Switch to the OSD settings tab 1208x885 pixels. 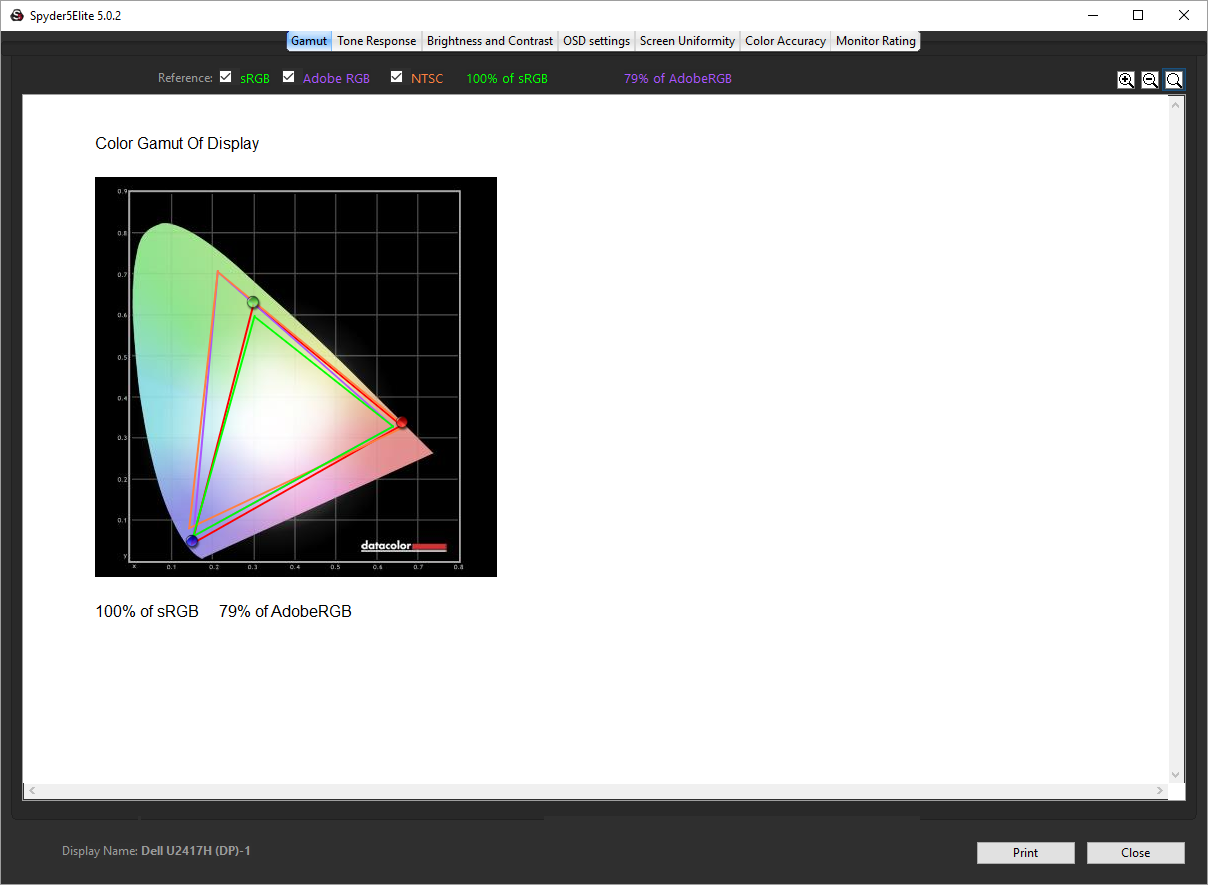coord(596,41)
